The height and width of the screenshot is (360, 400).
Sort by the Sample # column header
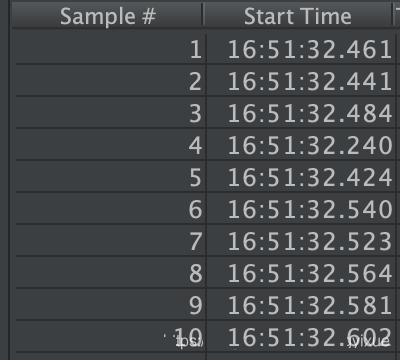click(x=107, y=16)
